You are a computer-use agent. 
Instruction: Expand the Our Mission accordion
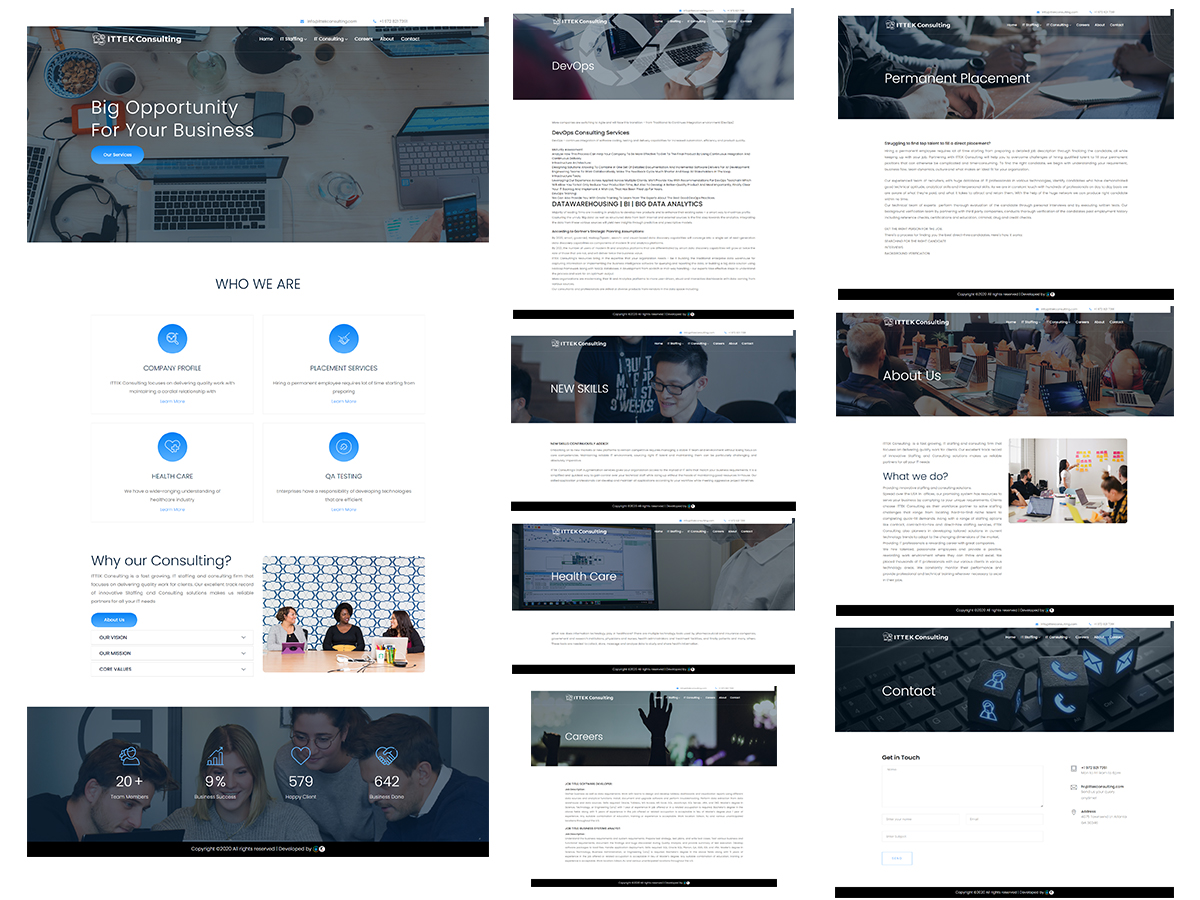click(171, 653)
